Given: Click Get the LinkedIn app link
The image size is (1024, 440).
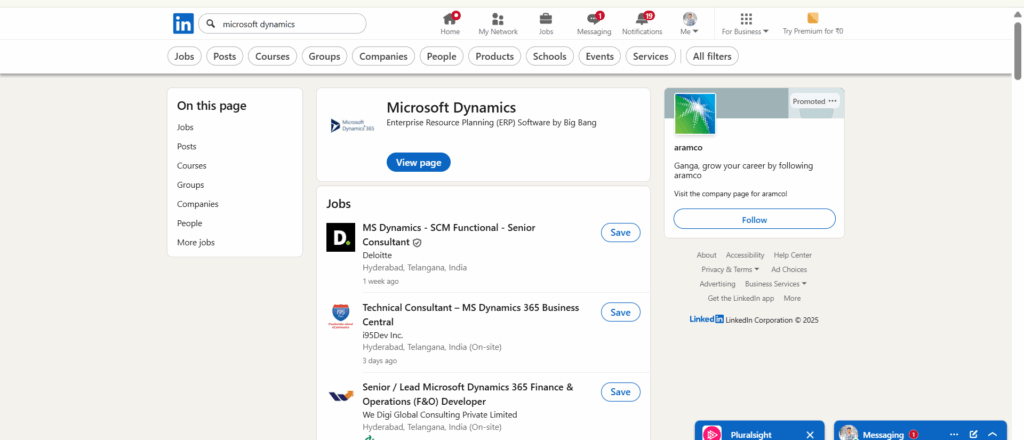Looking at the screenshot, I should (741, 298).
